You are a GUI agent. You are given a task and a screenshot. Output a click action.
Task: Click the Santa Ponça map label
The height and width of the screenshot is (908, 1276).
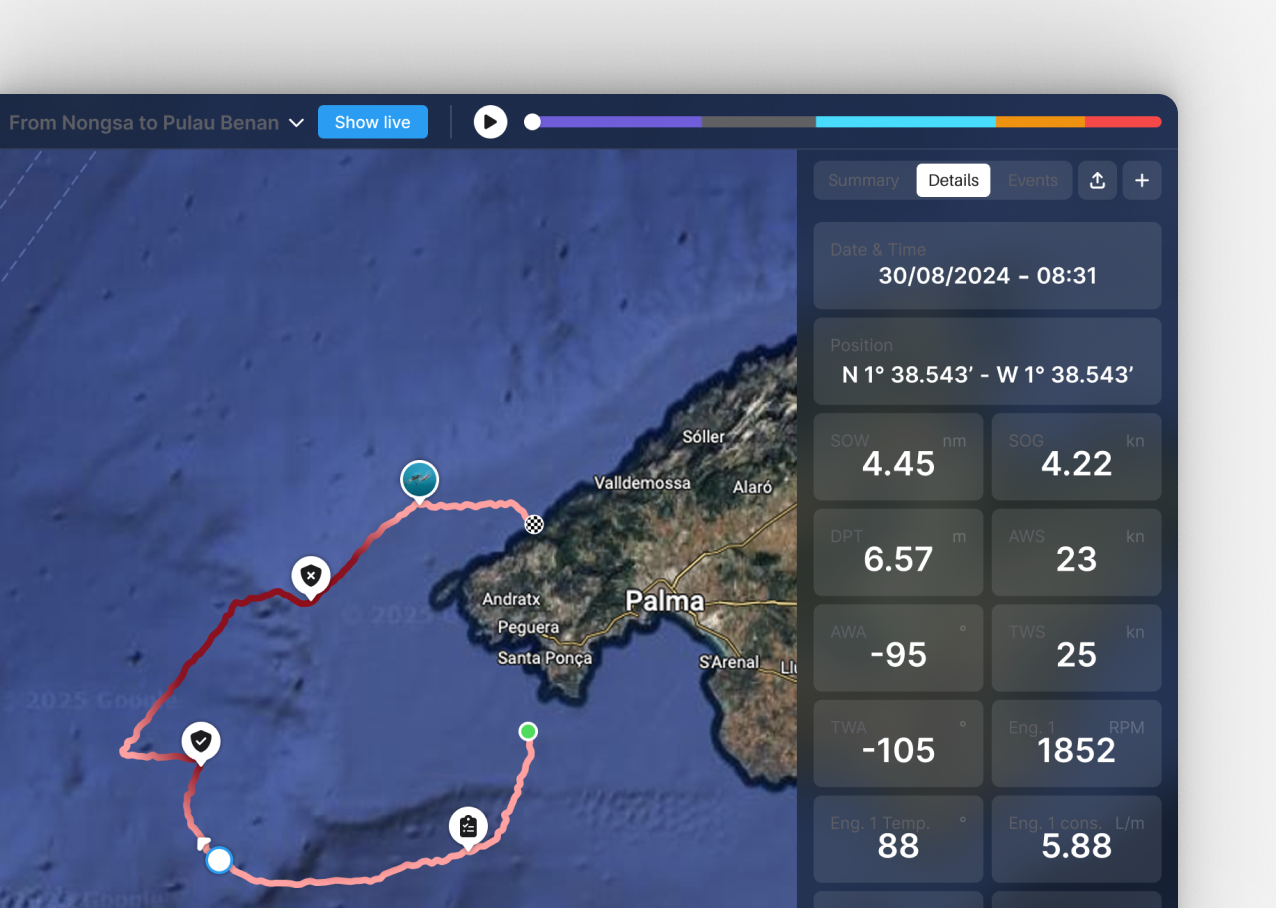pyautogui.click(x=545, y=658)
